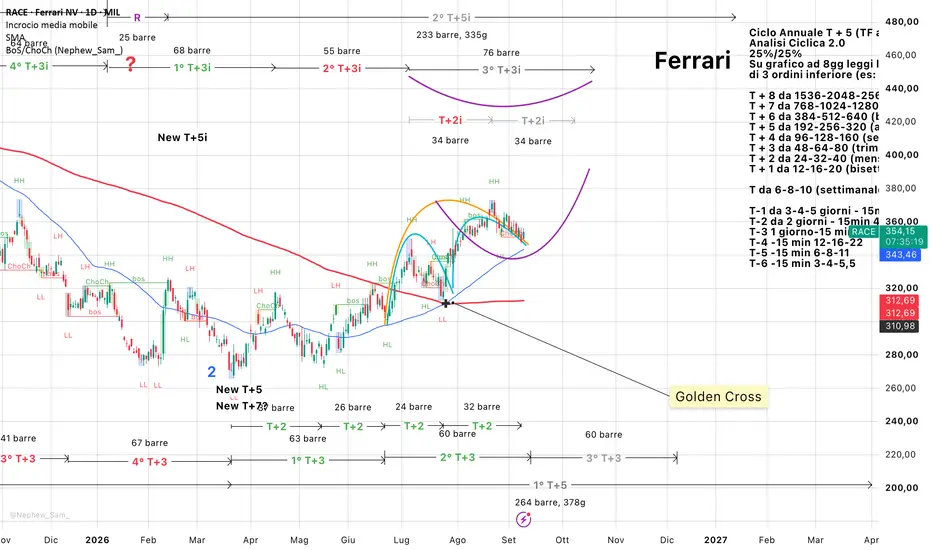932x550 pixels.
Task: Click the purple lightning bolt events icon
Action: coord(523,520)
